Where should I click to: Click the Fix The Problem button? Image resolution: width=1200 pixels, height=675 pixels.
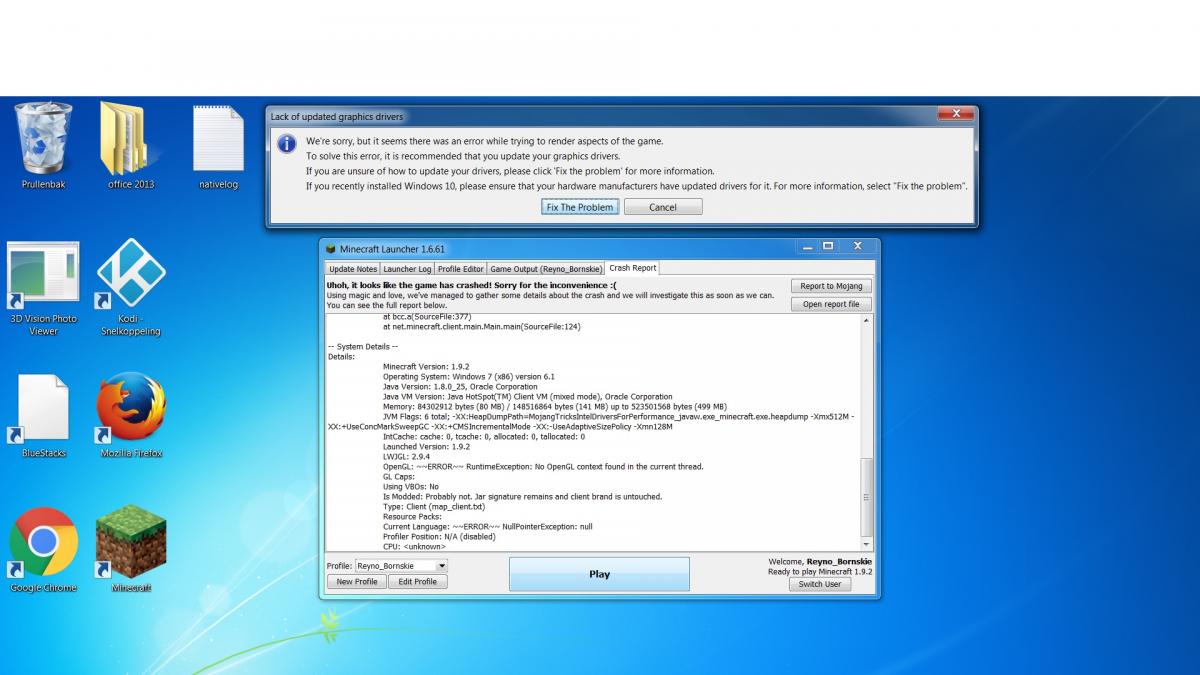tap(580, 207)
